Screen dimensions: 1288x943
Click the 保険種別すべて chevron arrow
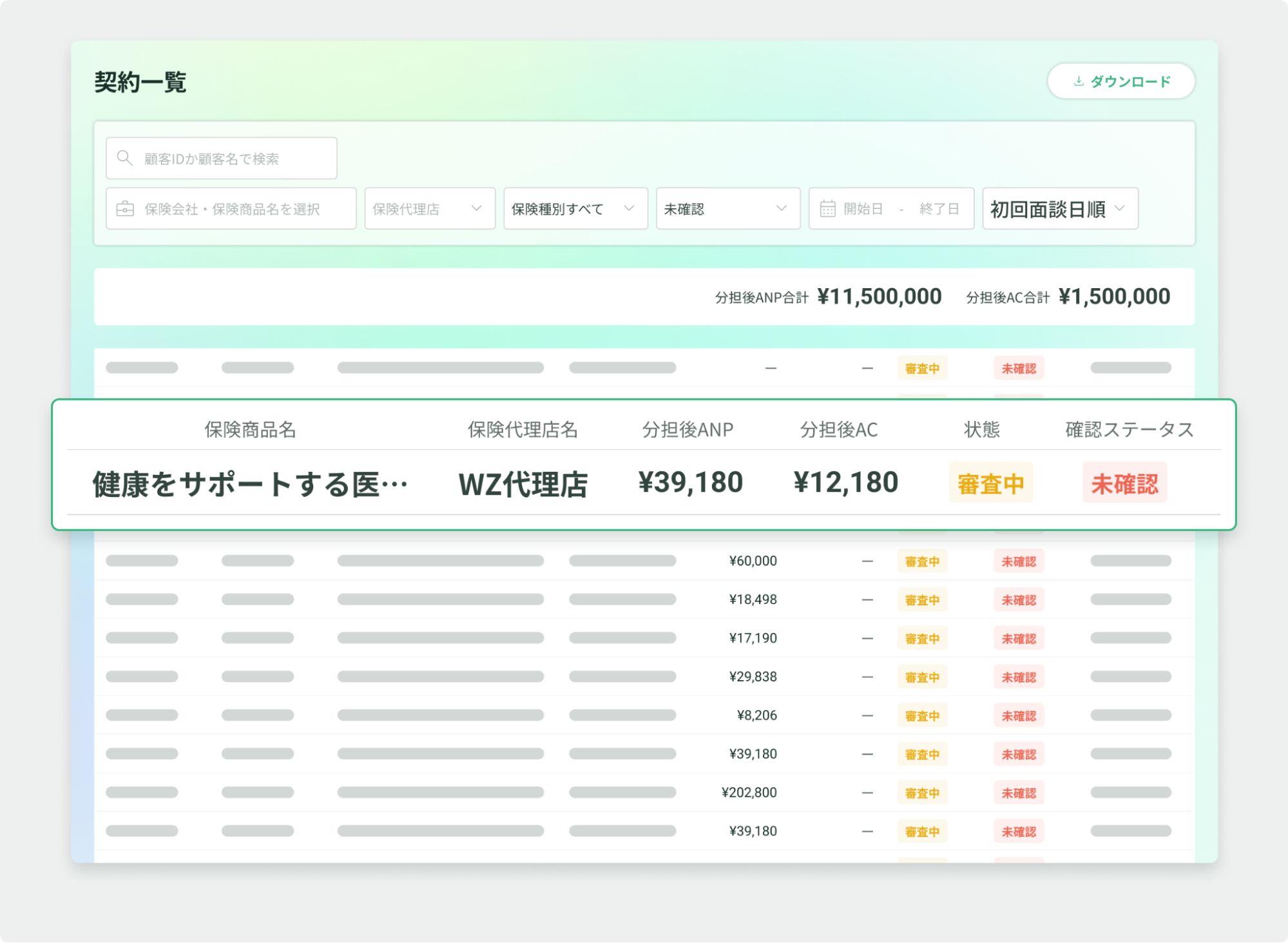(629, 208)
